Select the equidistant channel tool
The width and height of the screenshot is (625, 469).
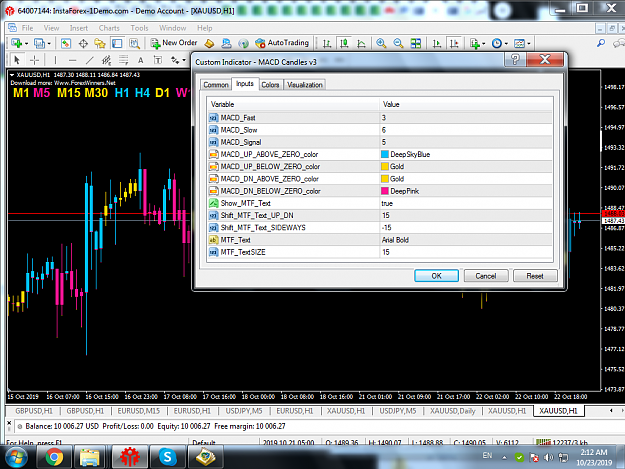coord(106,60)
